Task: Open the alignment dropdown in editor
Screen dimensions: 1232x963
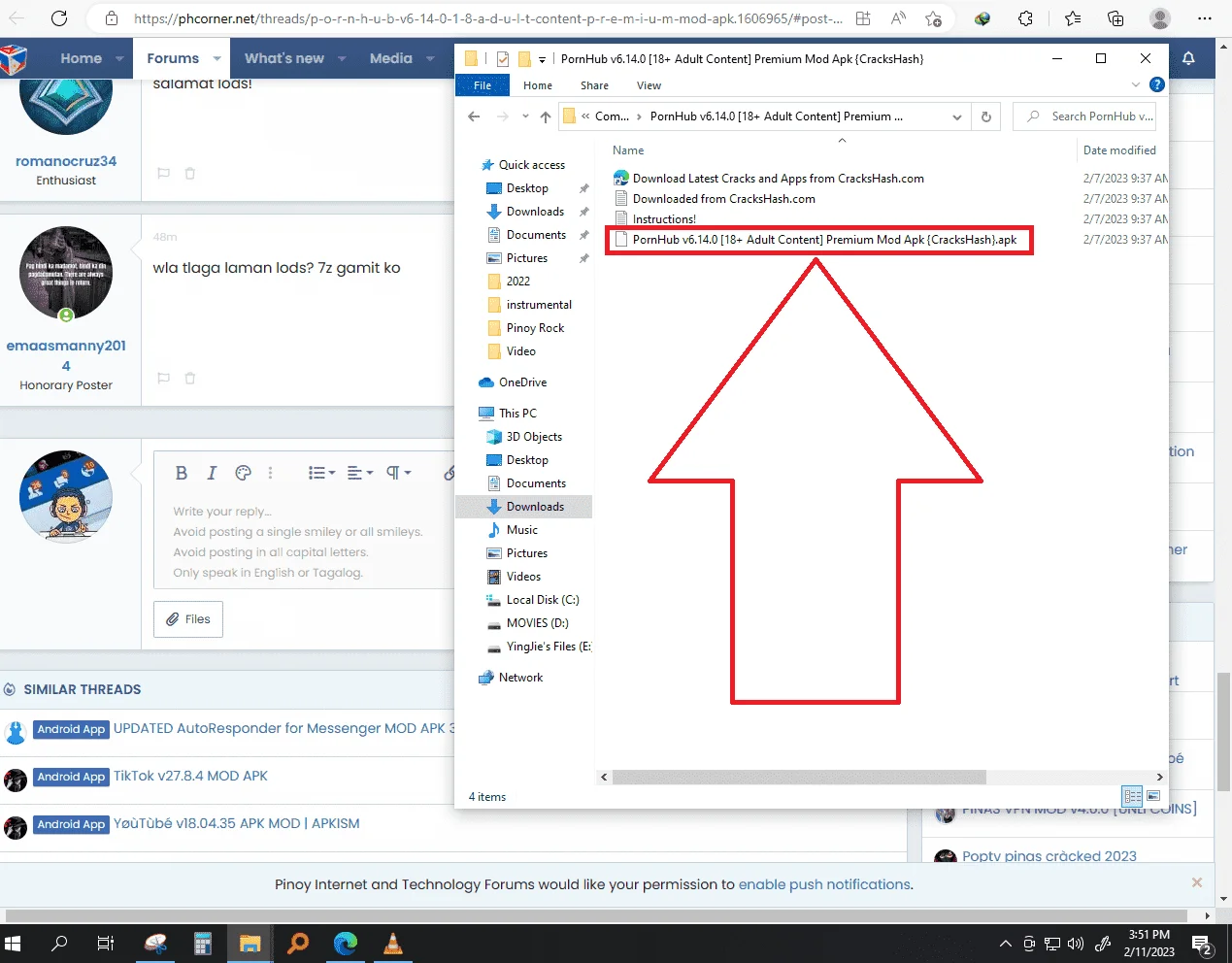Action: [x=360, y=473]
